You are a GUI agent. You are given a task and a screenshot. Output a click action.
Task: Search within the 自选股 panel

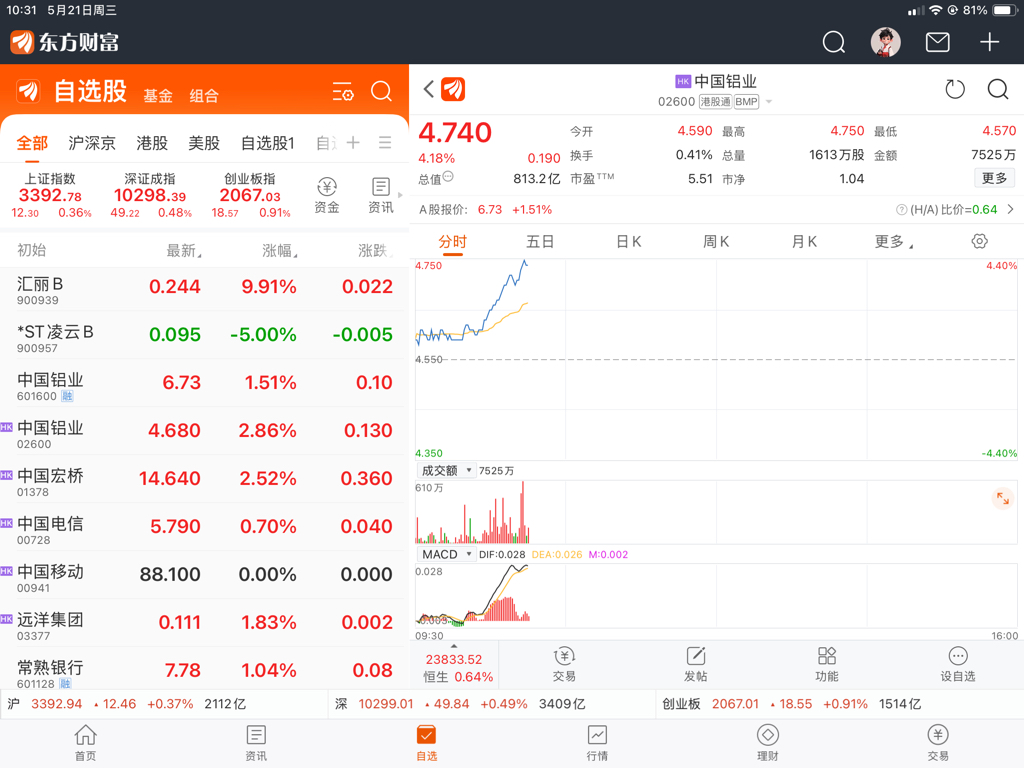381,91
